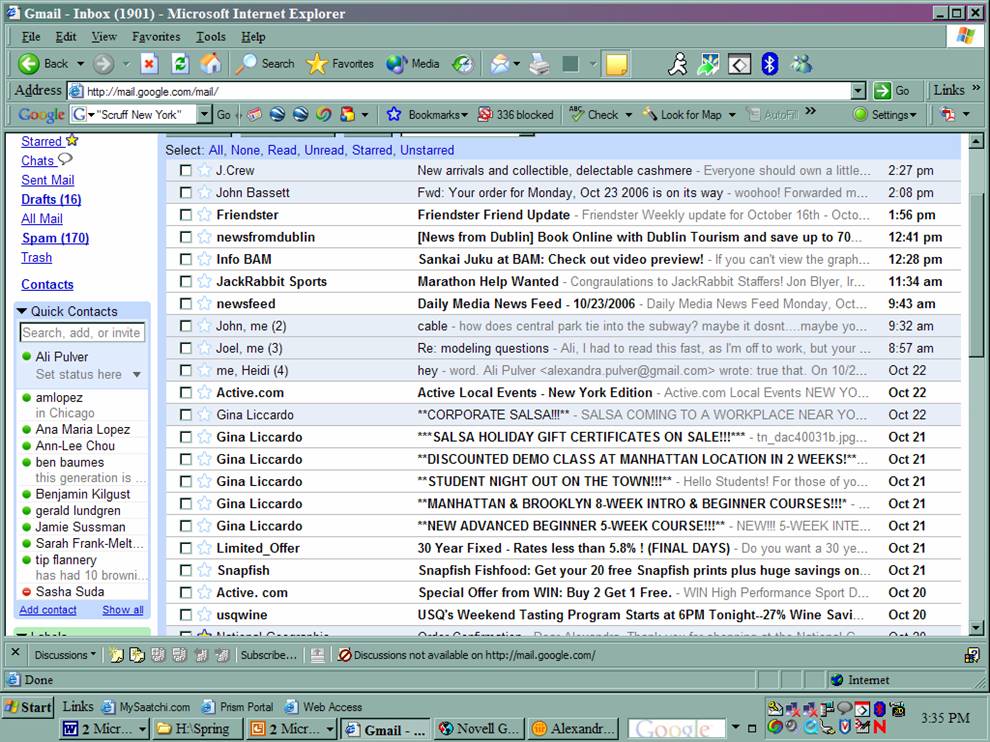Screen dimensions: 990x742
Task: Open the Spam (170) folder
Action: [x=55, y=238]
